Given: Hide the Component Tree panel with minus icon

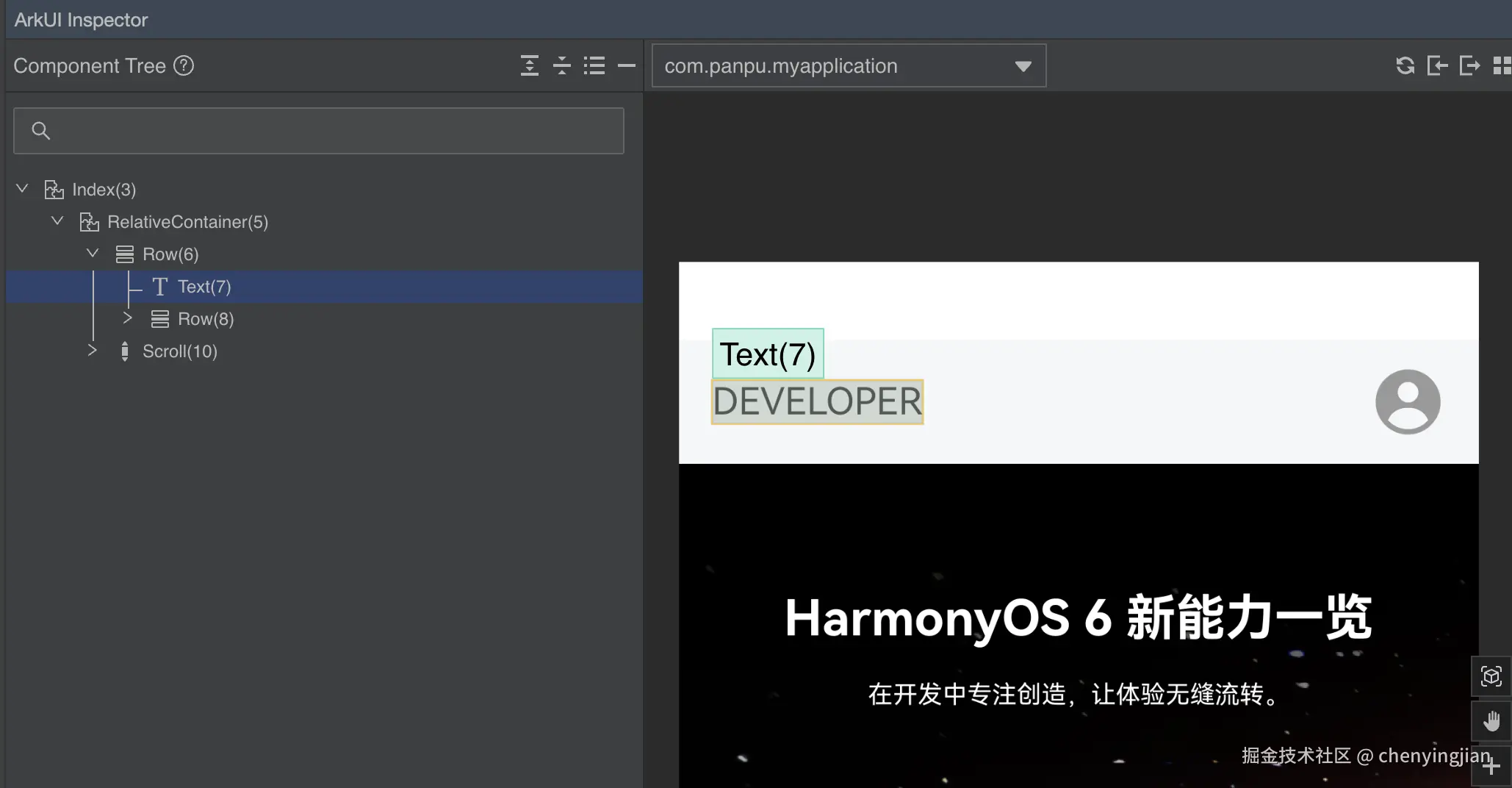Looking at the screenshot, I should click(x=627, y=65).
